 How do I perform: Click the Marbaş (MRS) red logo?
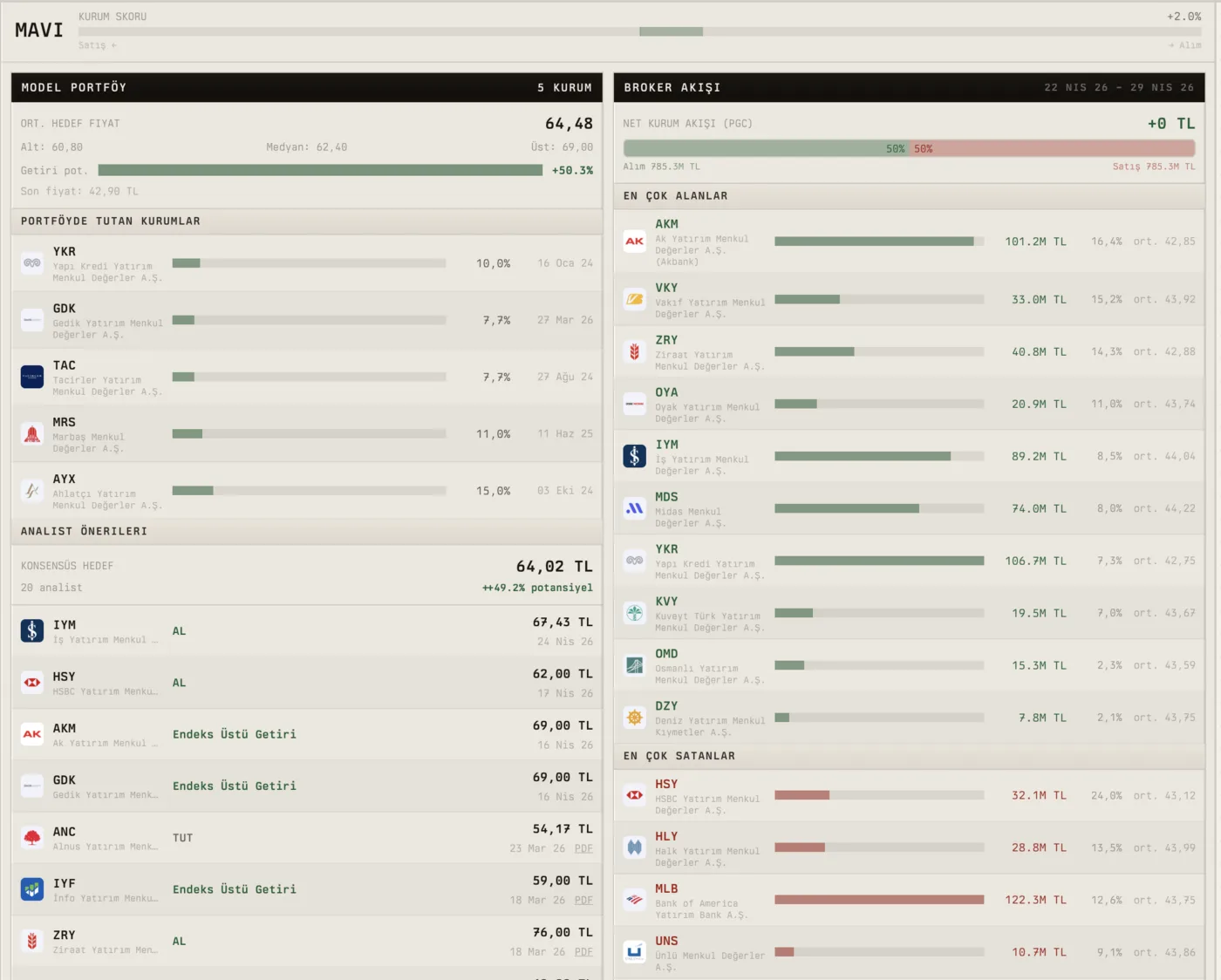[x=32, y=433]
